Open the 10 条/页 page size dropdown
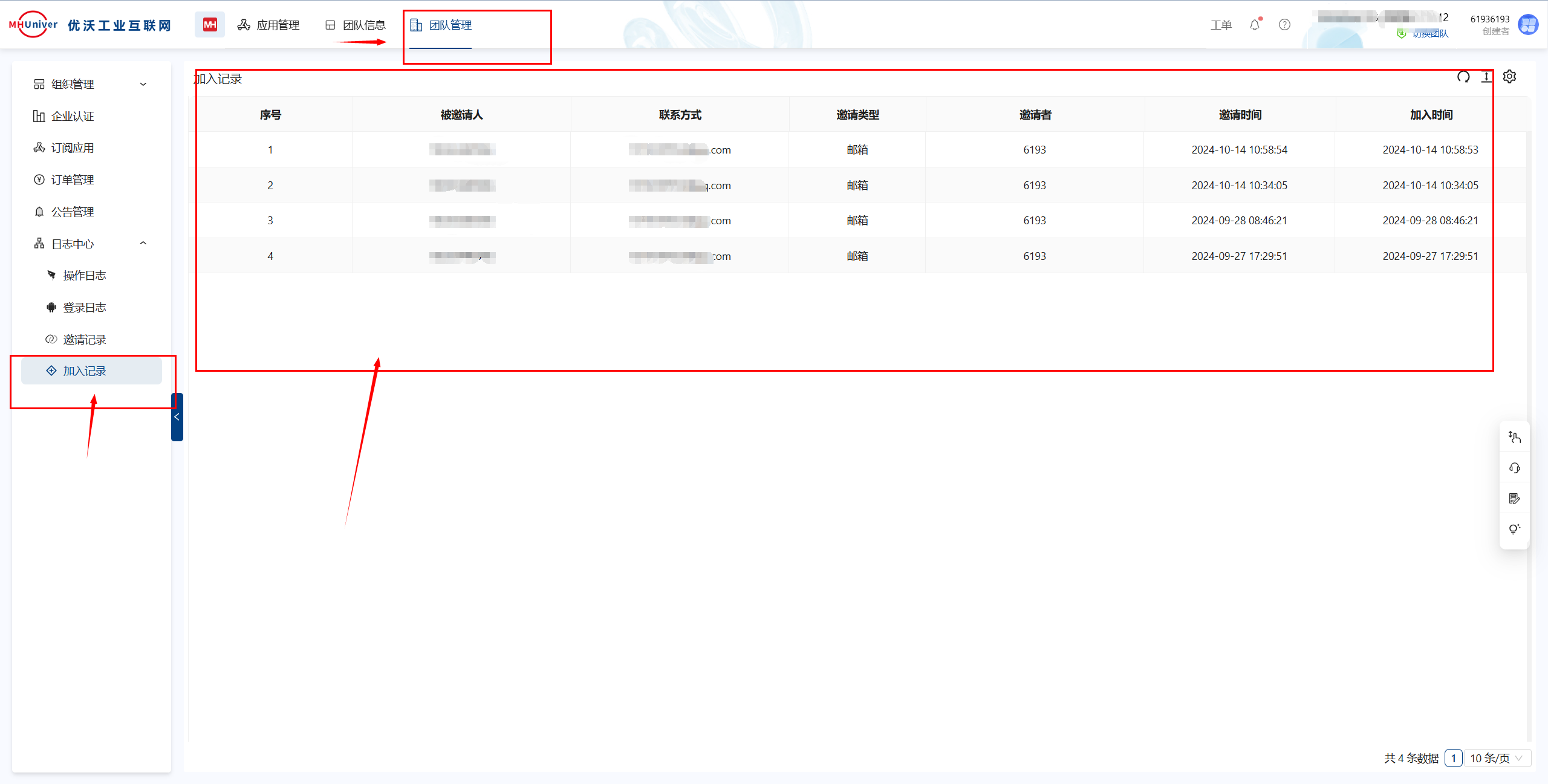 (x=1497, y=758)
